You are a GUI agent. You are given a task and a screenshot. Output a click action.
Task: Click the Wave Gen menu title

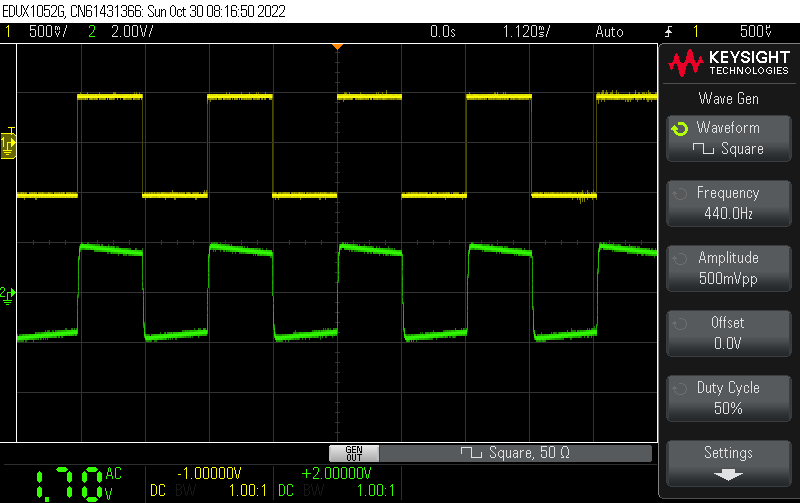pyautogui.click(x=727, y=98)
